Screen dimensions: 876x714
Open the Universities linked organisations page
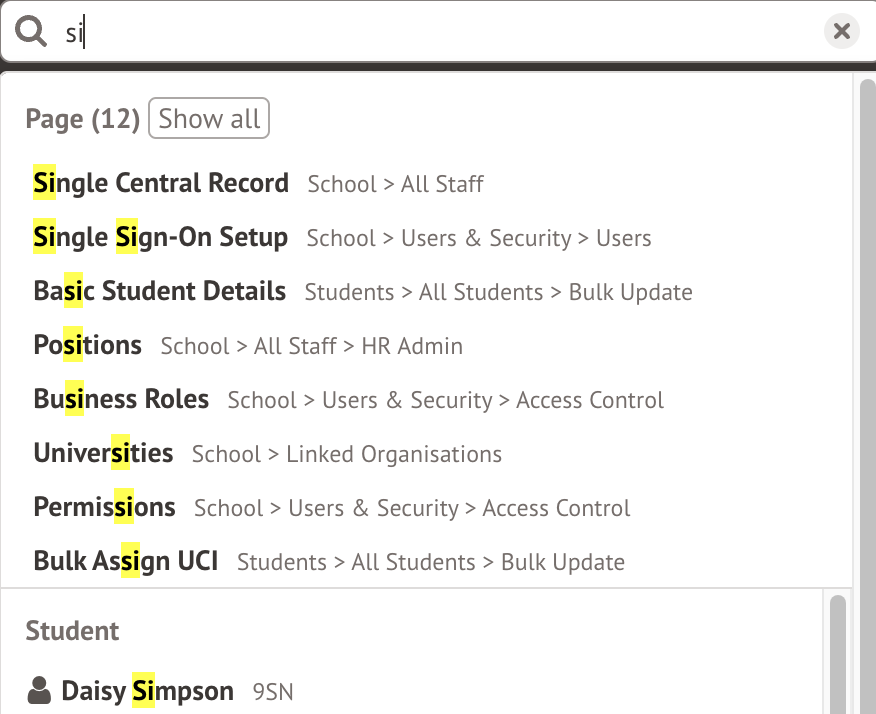click(103, 453)
